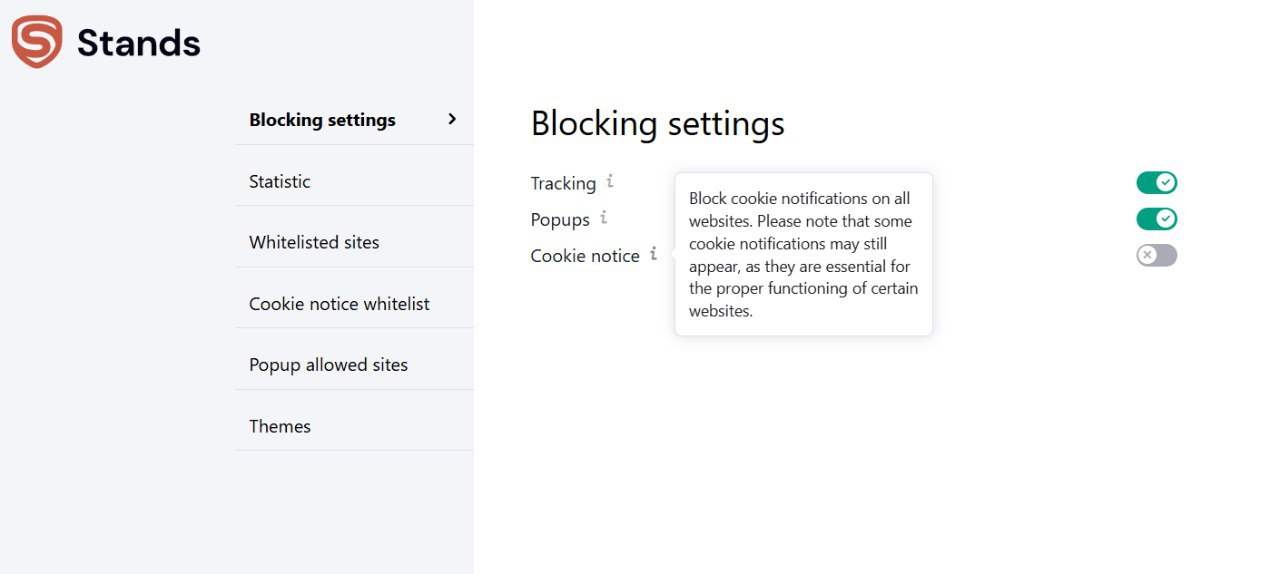Viewport: 1280px width, 574px height.
Task: Switch to the Themes section
Action: 280,426
